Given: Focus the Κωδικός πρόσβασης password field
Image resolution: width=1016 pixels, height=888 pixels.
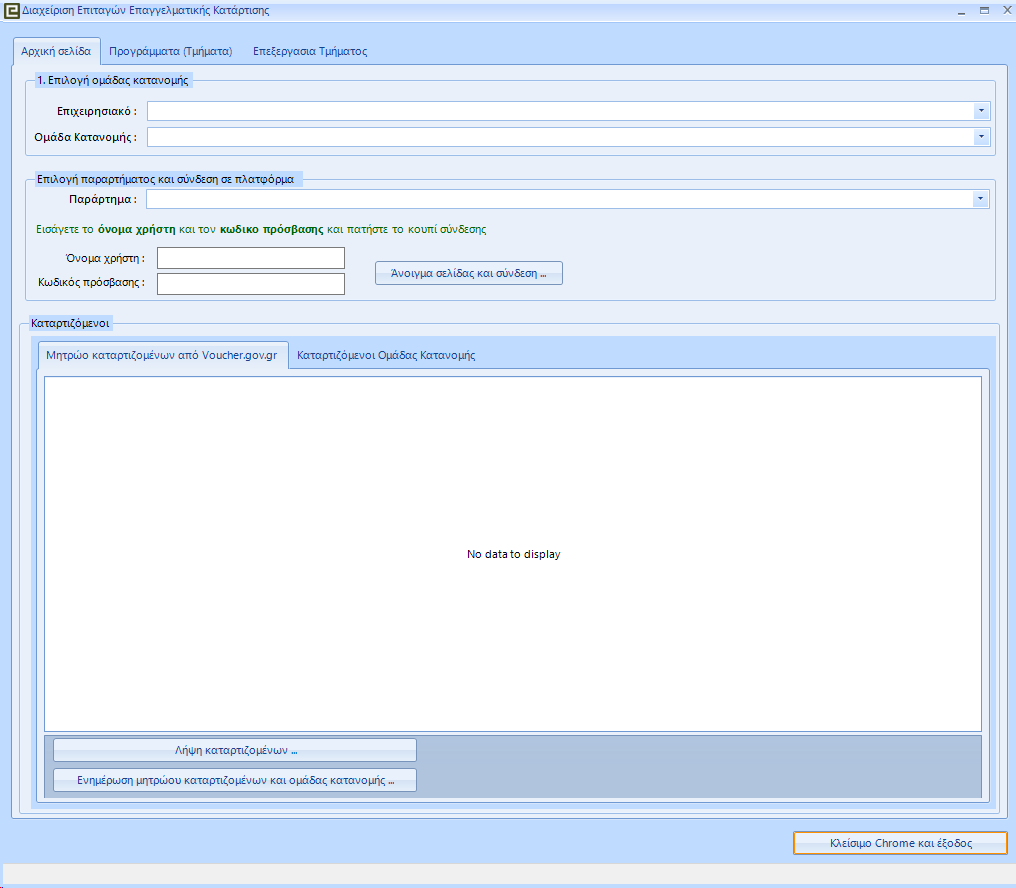Looking at the screenshot, I should tap(250, 284).
